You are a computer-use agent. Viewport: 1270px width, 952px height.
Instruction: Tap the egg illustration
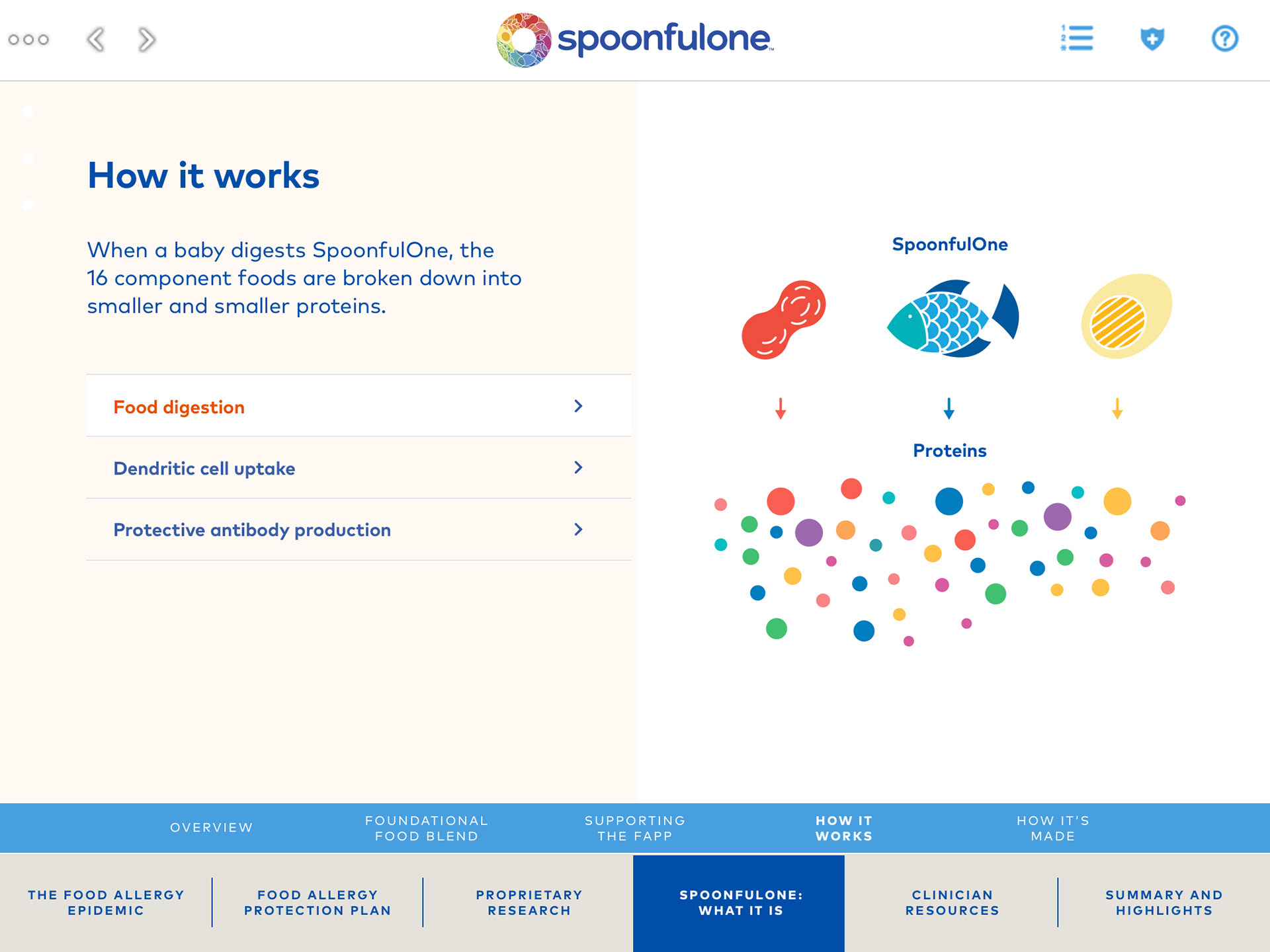pyautogui.click(x=1126, y=317)
